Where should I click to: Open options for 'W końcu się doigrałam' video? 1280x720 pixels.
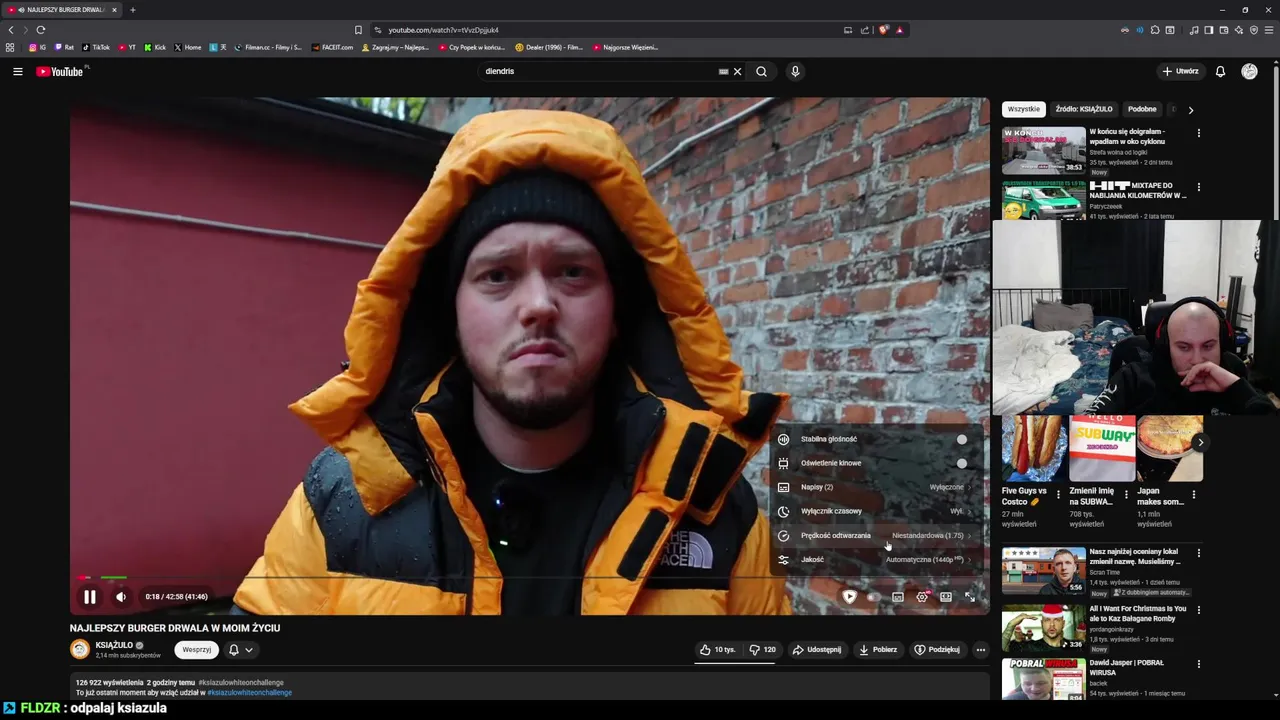(1198, 133)
